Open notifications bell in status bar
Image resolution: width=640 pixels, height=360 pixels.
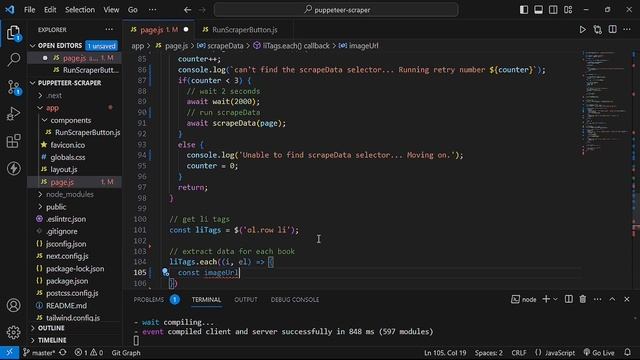tap(627, 353)
